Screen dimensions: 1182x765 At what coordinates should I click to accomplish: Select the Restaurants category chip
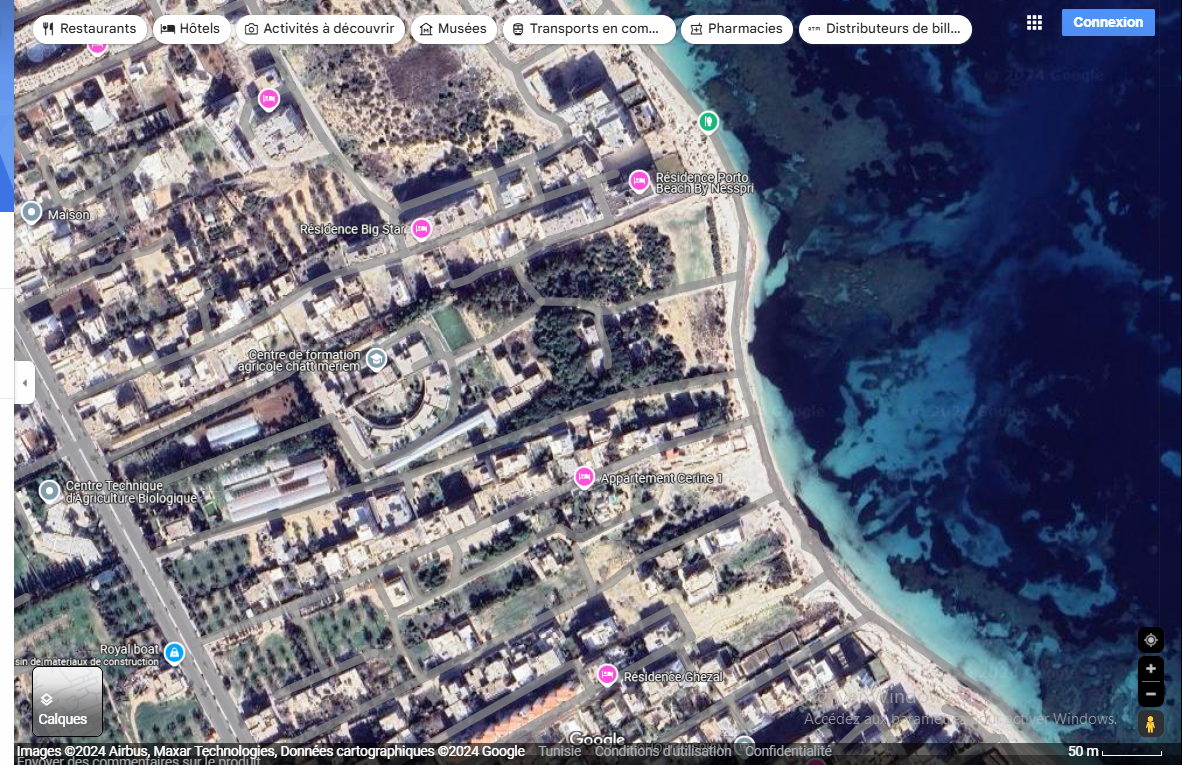tap(90, 29)
